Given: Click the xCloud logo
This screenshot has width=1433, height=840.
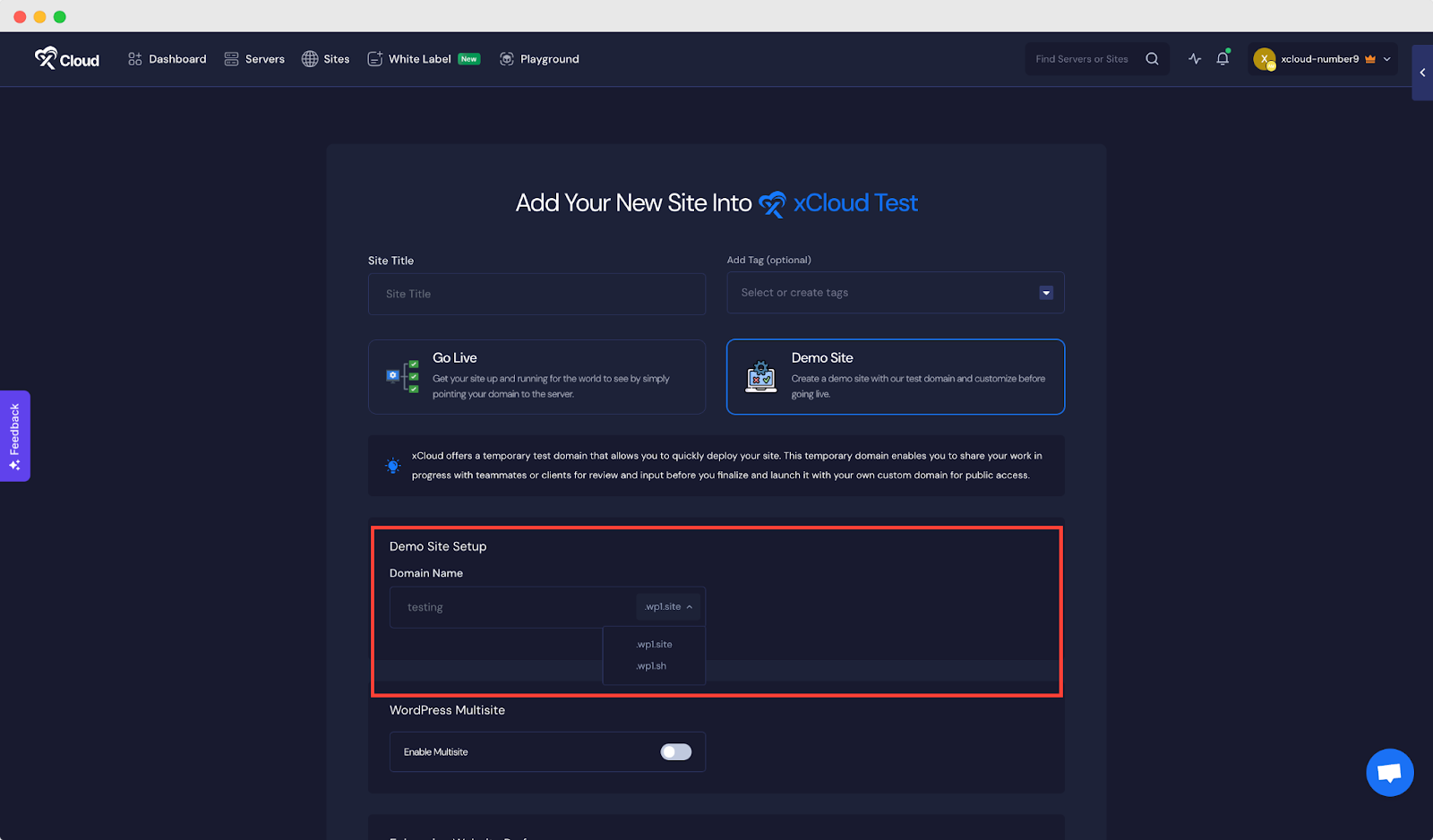Looking at the screenshot, I should click(66, 58).
